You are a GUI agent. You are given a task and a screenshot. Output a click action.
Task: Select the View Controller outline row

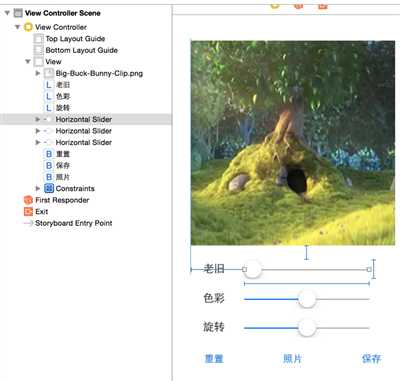click(61, 27)
